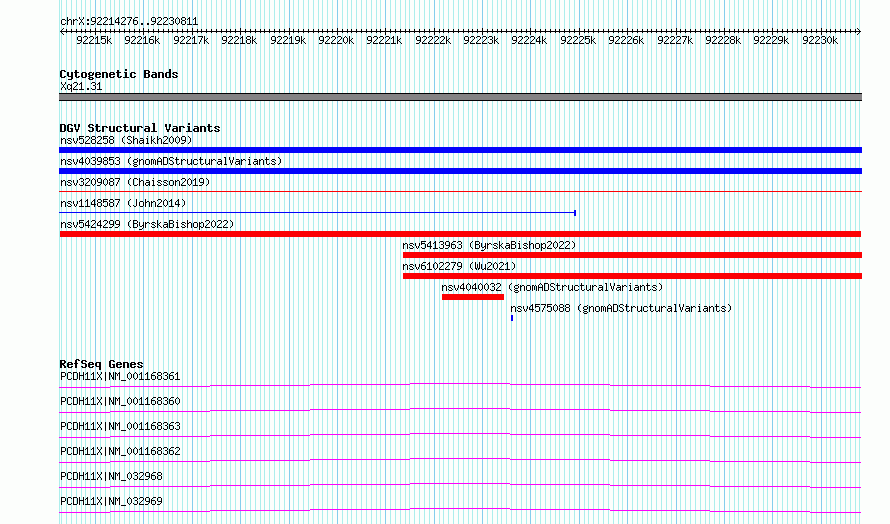Open PCDH11X|NM_001168362 transcript label
890x524 pixels.
click(120, 451)
